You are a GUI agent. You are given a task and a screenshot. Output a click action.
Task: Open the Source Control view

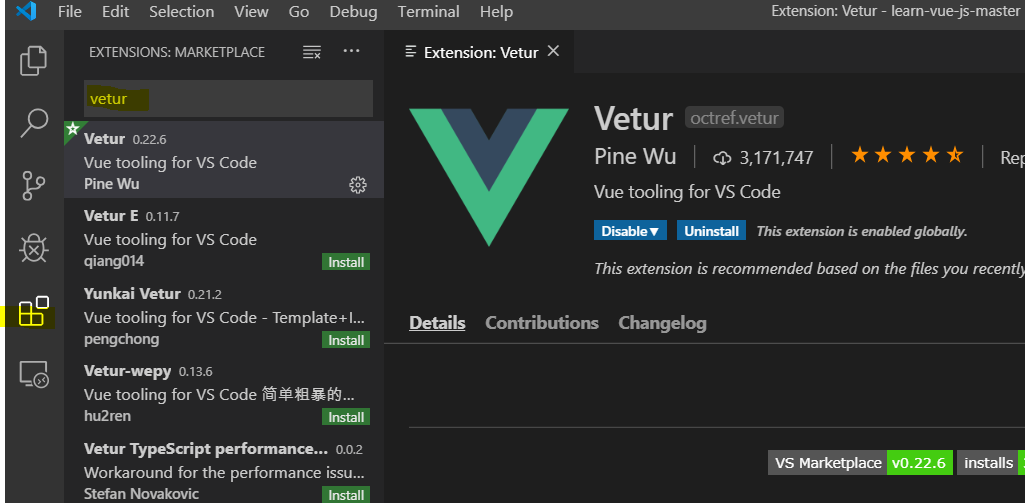pos(33,186)
